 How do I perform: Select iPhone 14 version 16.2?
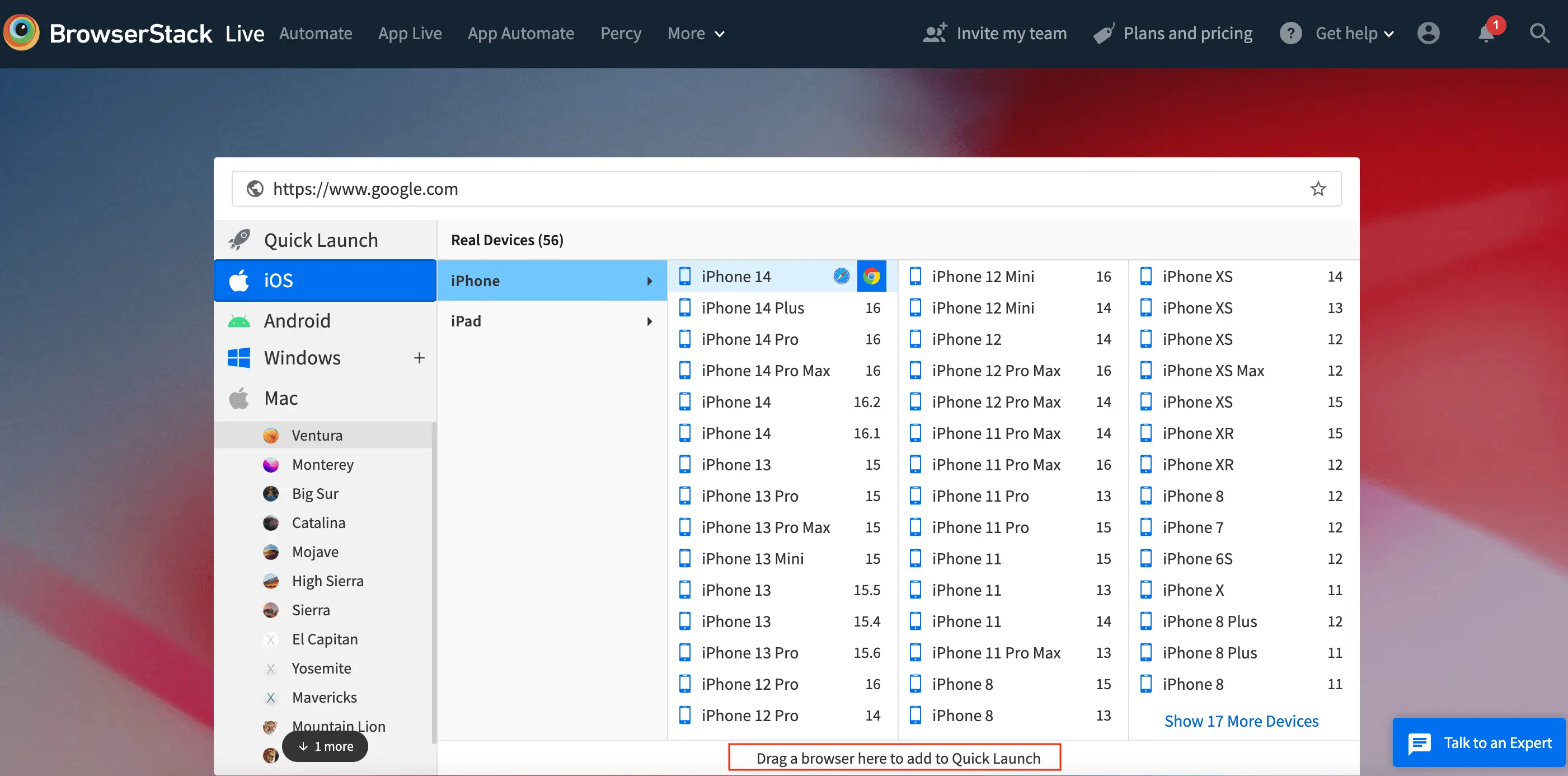pos(782,402)
